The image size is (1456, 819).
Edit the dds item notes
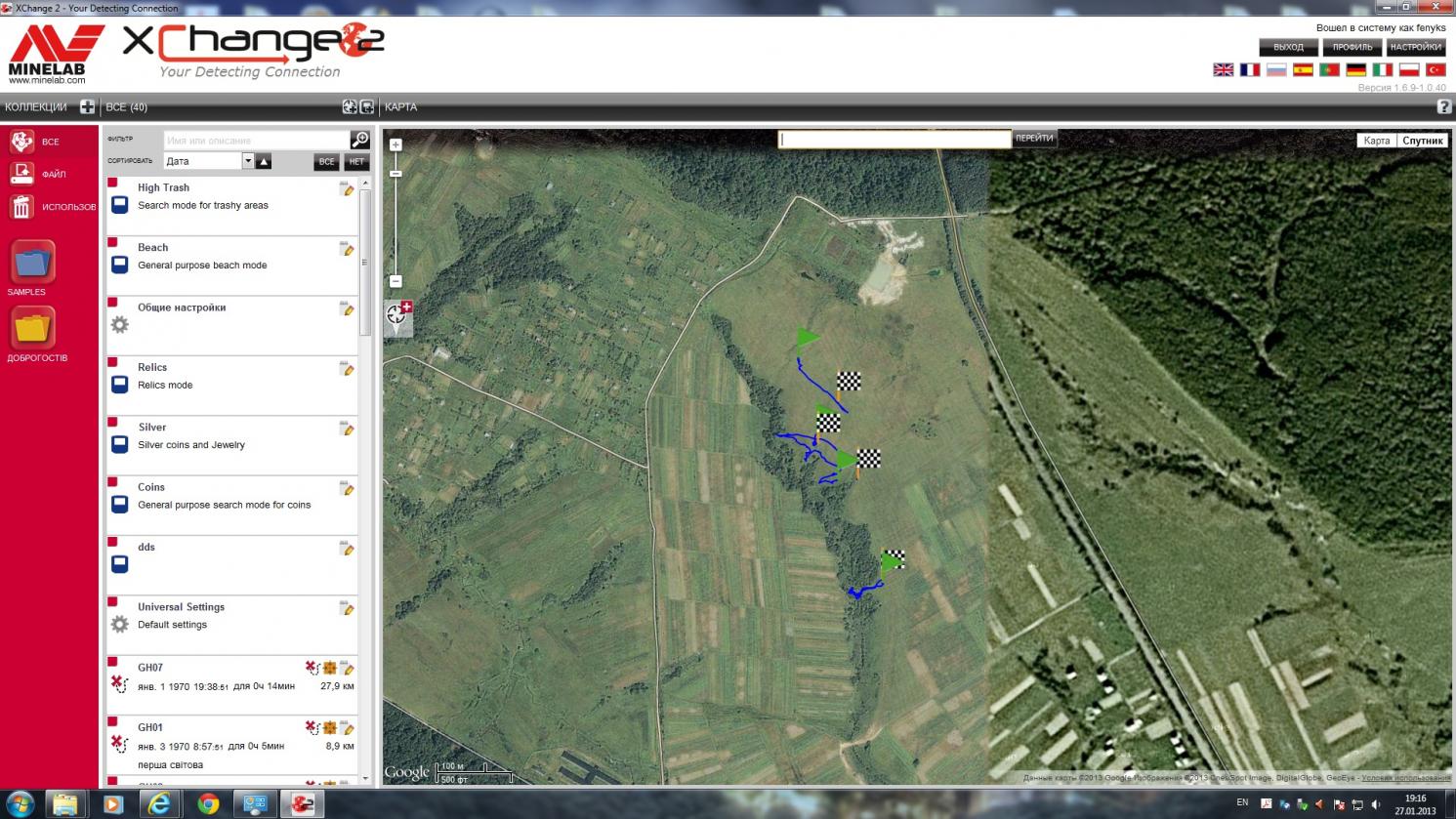347,548
